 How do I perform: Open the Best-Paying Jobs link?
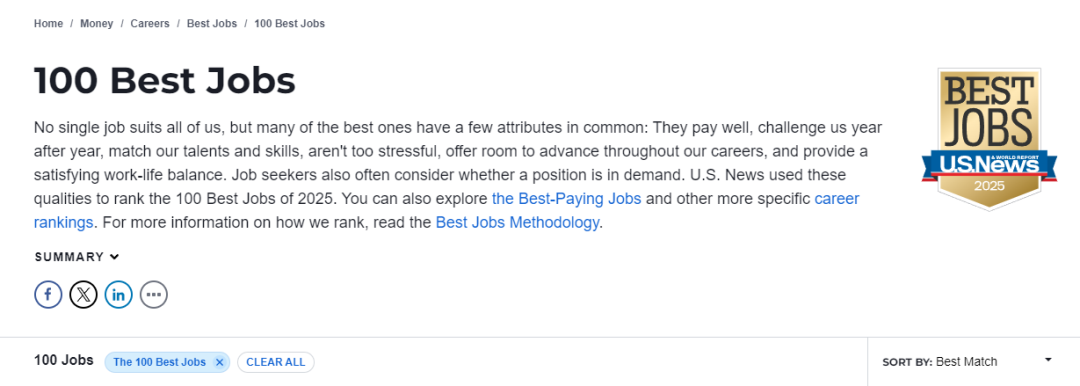(x=566, y=199)
